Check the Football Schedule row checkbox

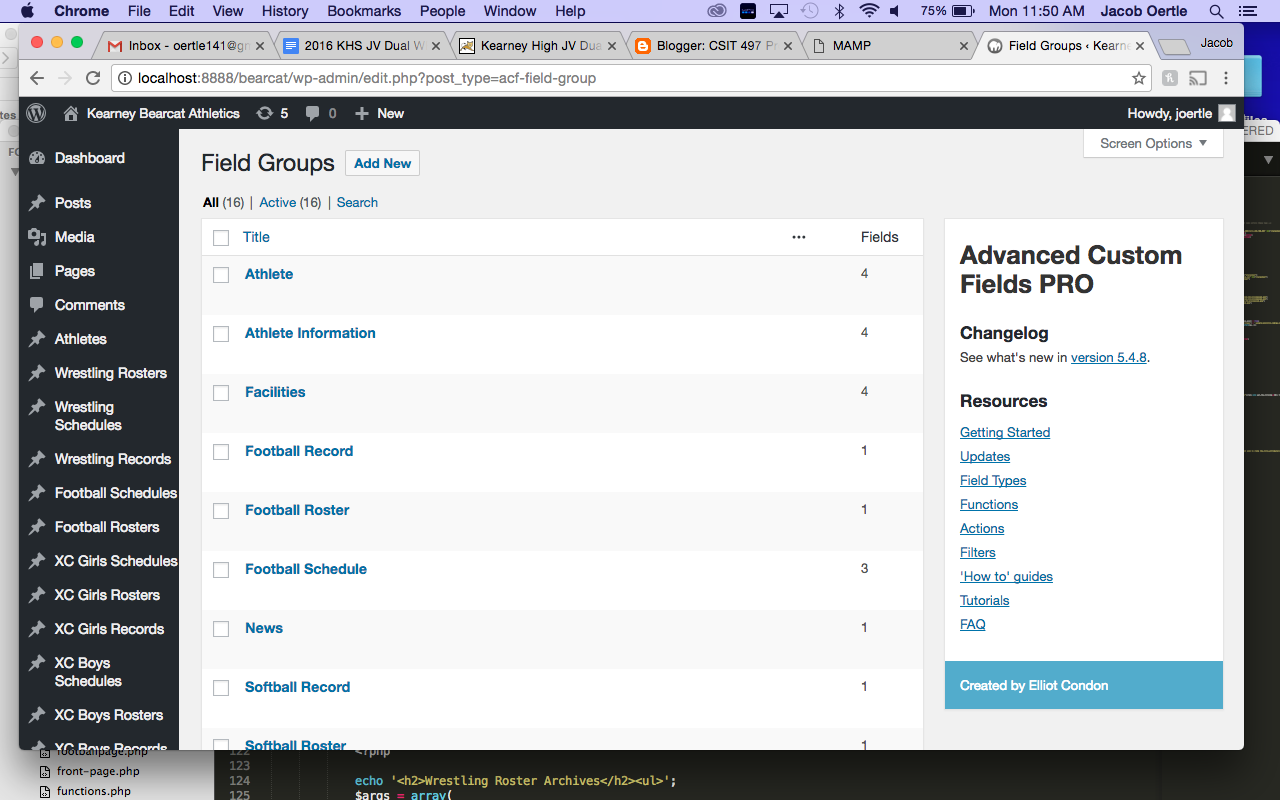pos(221,570)
